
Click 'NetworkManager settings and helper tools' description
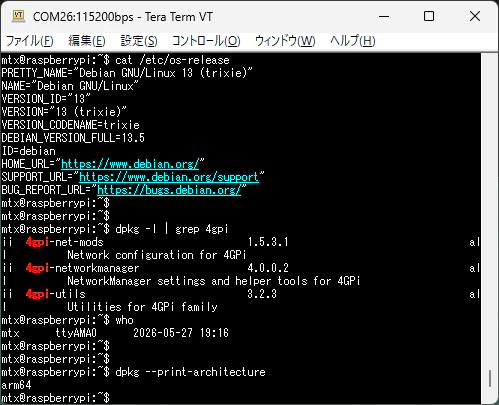pos(214,281)
